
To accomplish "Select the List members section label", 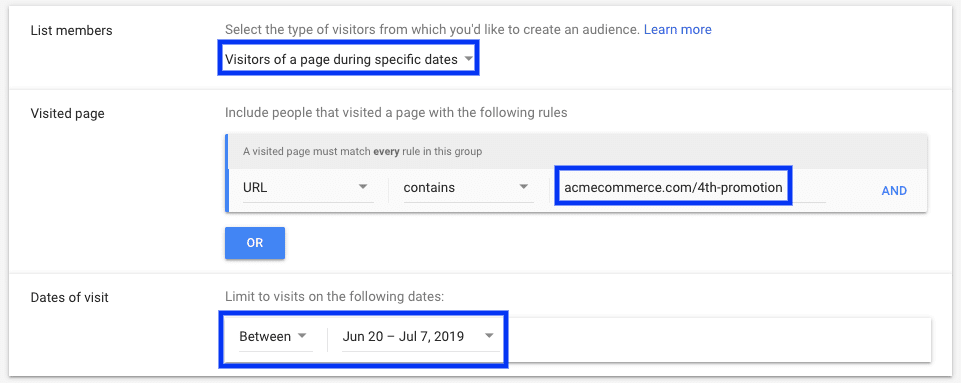I will point(71,30).
